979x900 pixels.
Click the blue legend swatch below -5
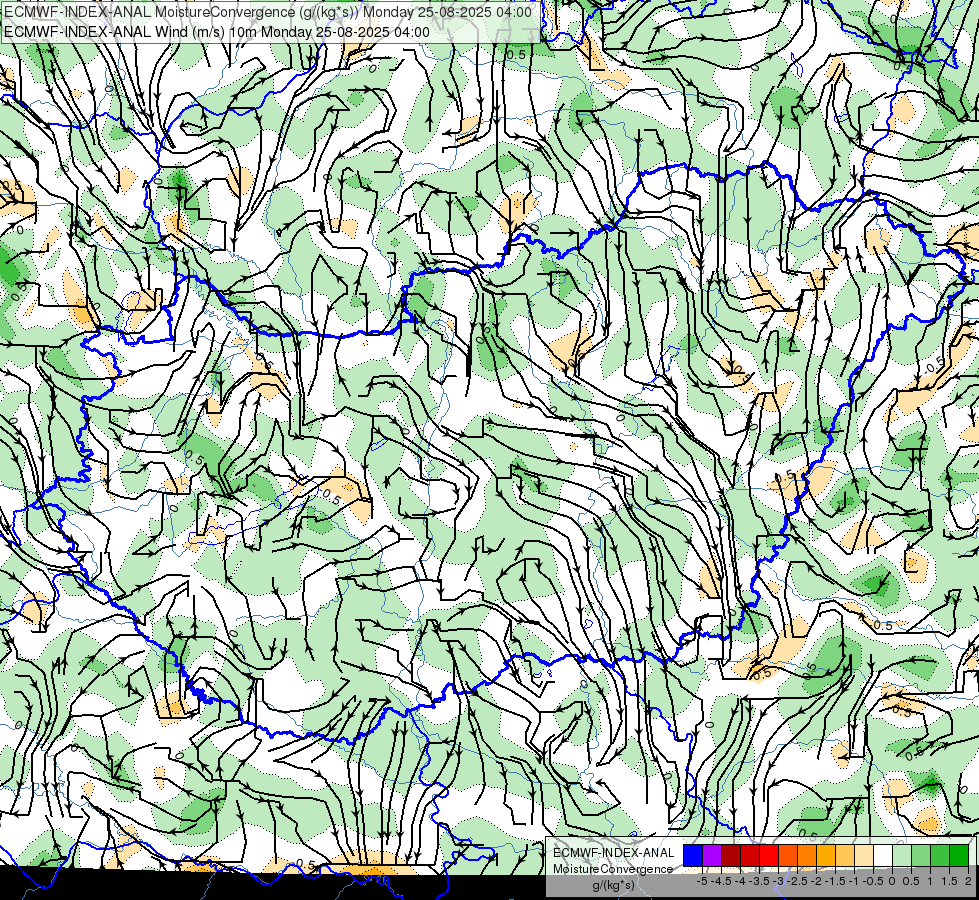point(693,856)
